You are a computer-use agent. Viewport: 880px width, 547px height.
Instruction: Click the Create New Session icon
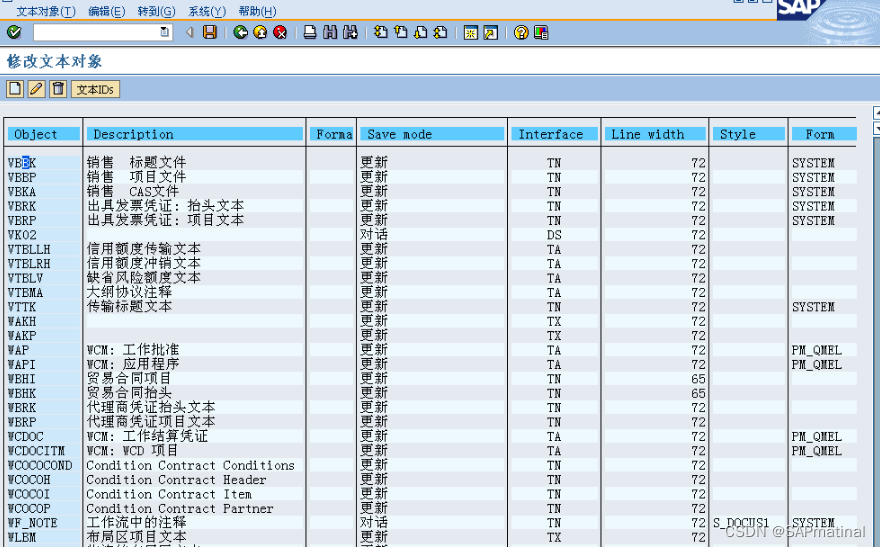470,33
